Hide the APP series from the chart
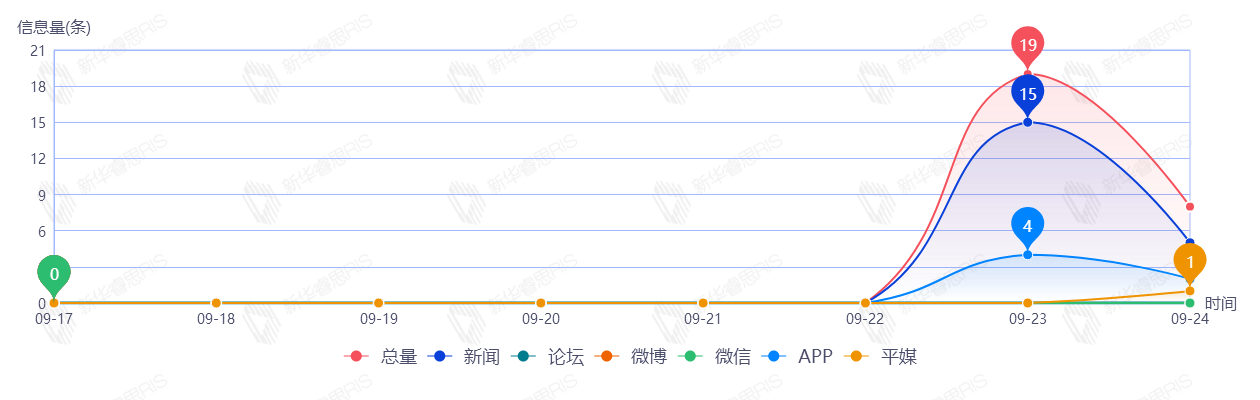This screenshot has width=1260, height=400. click(797, 357)
